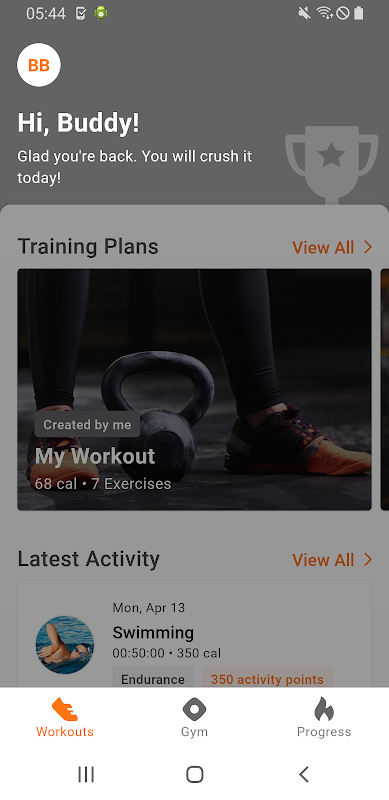This screenshot has width=389, height=800.
Task: Tap the Android recent apps button
Action: (x=86, y=774)
